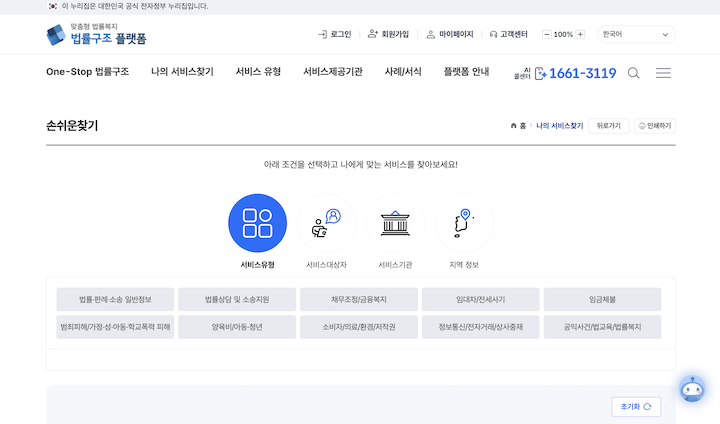Image resolution: width=720 pixels, height=424 pixels.
Task: Click the 나의 서비스찾기 breadcrumb
Action: pyautogui.click(x=560, y=125)
